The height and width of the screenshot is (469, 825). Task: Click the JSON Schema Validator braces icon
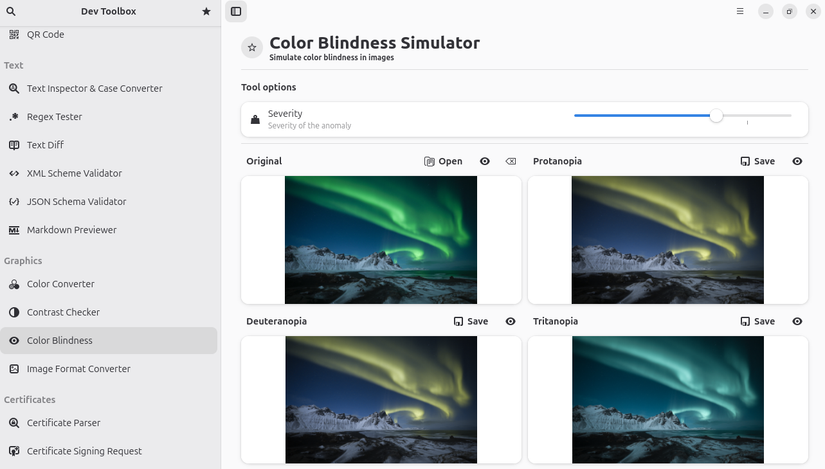pos(14,202)
